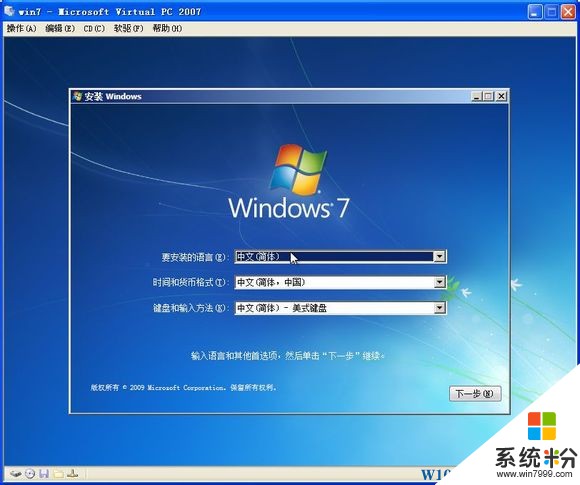Image resolution: width=580 pixels, height=485 pixels.
Task: Click the Virtual PC title bar icon
Action: coord(10,11)
